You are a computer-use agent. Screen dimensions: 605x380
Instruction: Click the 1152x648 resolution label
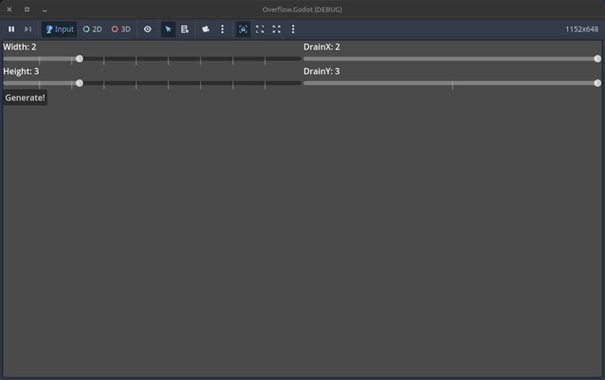(x=581, y=29)
